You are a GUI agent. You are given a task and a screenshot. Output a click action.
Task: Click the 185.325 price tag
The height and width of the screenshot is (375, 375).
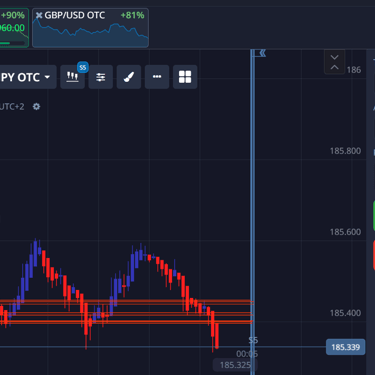(x=235, y=365)
